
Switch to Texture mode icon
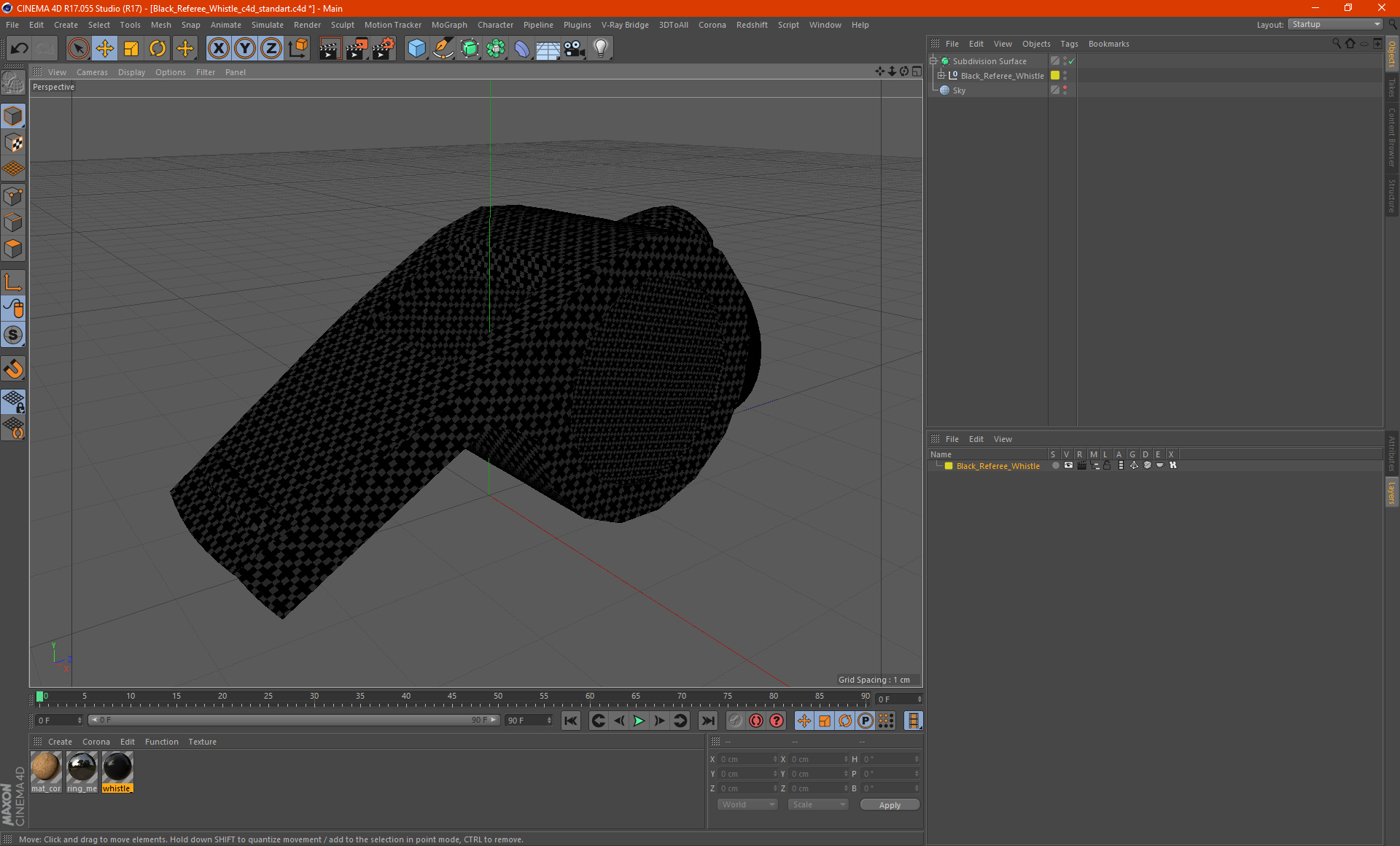tap(13, 143)
